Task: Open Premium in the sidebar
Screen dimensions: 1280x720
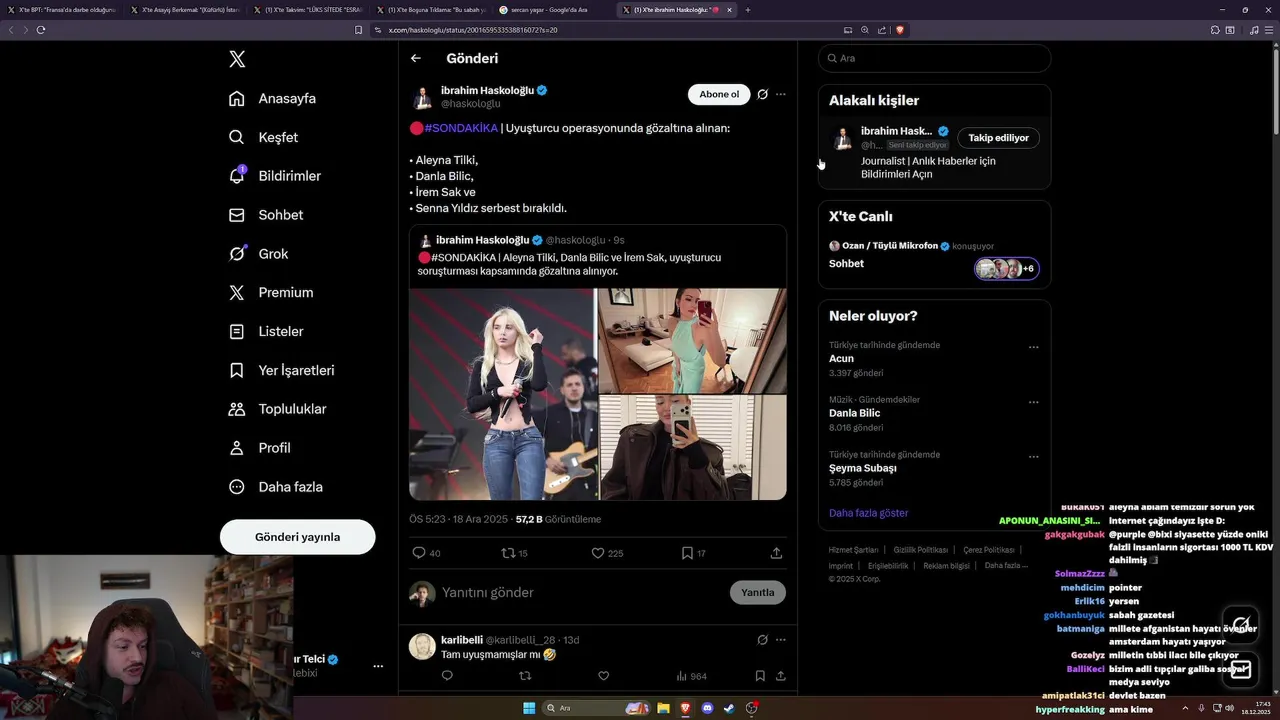Action: point(271,293)
